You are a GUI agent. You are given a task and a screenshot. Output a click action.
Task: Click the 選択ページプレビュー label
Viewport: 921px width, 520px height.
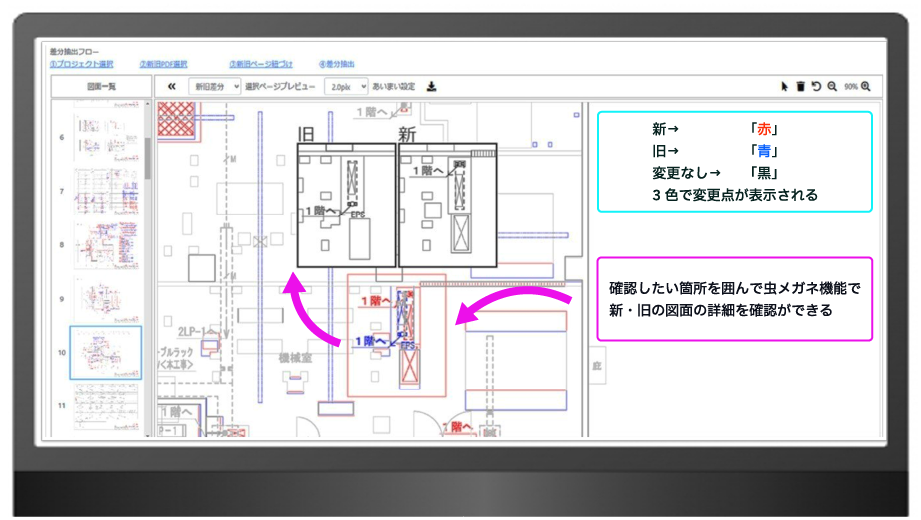point(280,86)
